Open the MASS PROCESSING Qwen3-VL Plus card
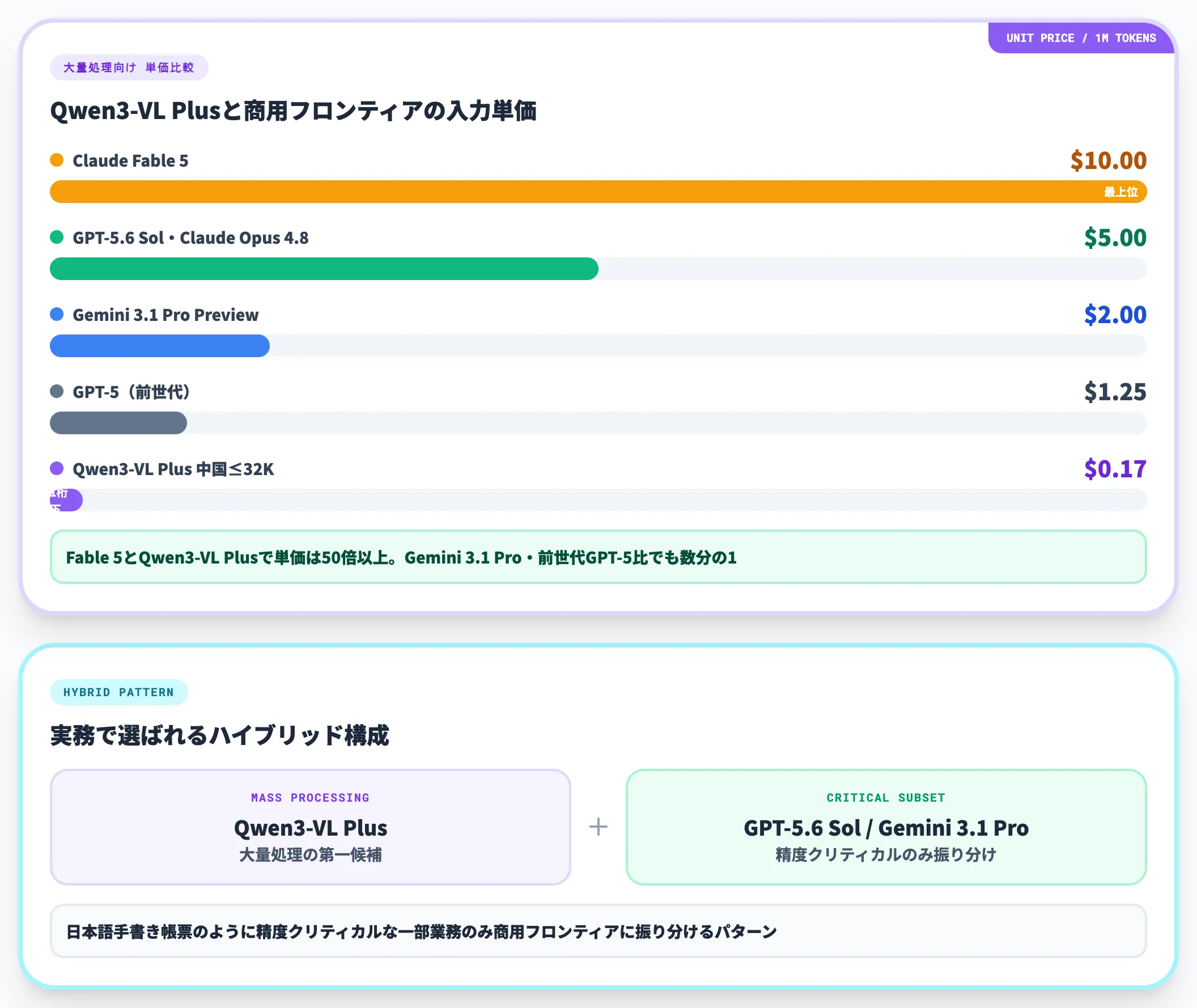 click(x=310, y=827)
